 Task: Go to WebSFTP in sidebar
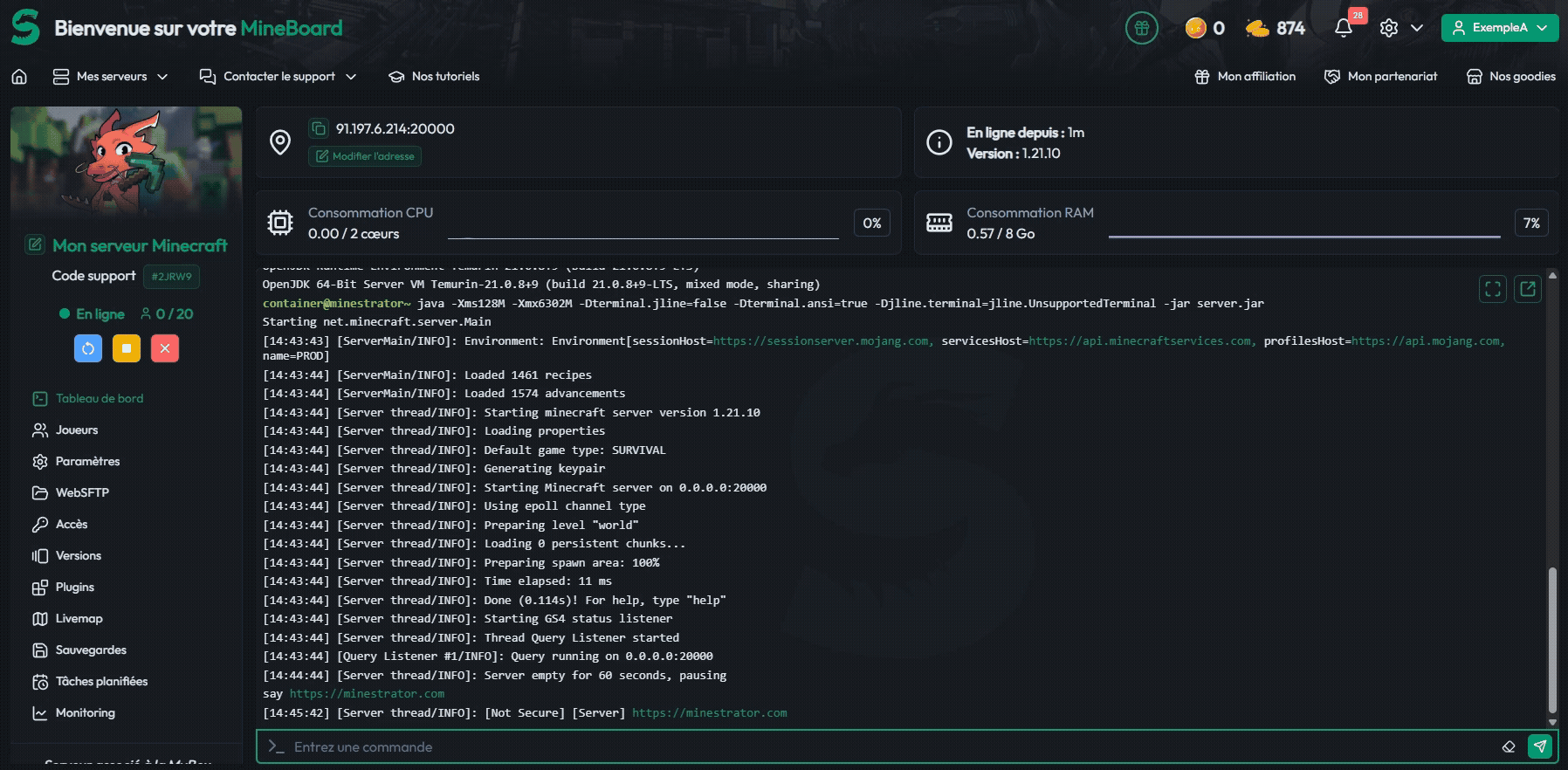click(x=81, y=493)
